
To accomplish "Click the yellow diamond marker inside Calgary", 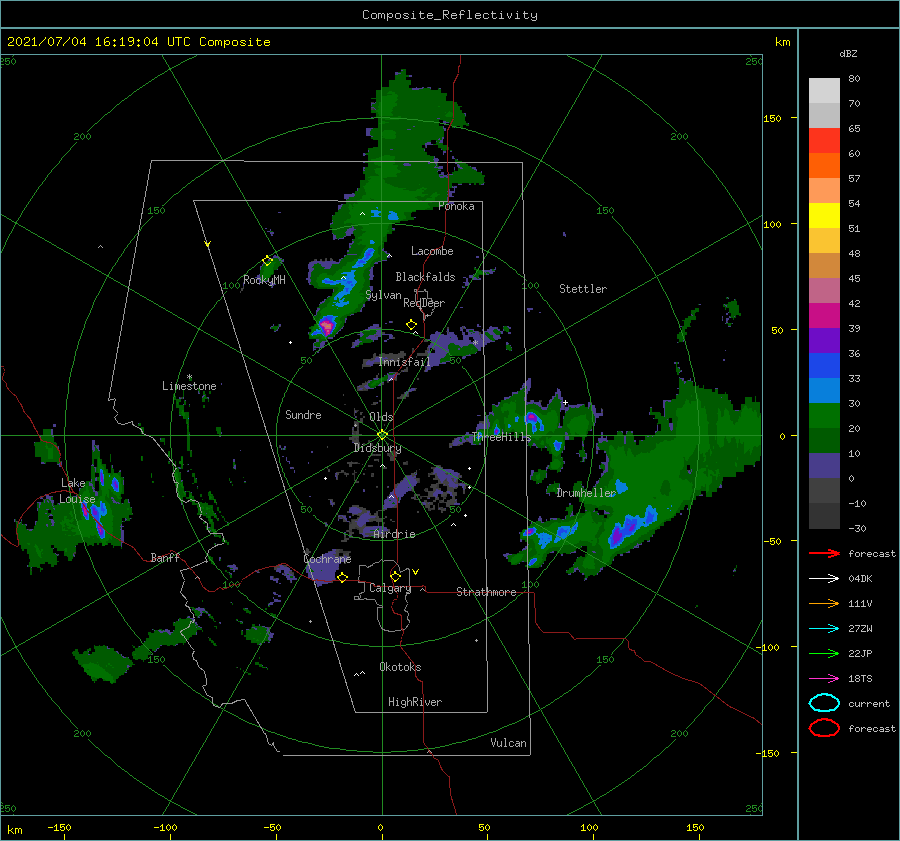I will click(395, 576).
